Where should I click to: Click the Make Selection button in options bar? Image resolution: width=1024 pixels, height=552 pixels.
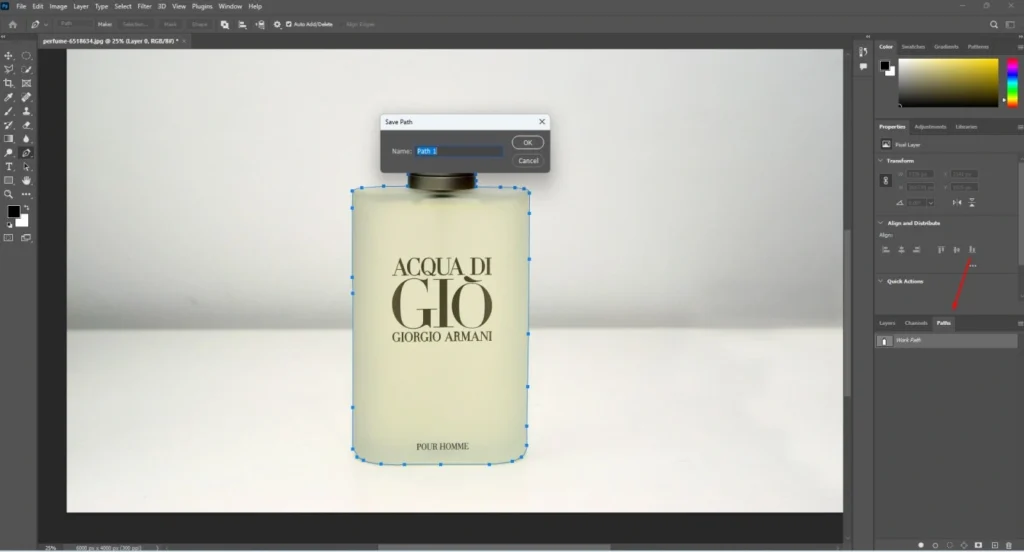click(x=135, y=24)
